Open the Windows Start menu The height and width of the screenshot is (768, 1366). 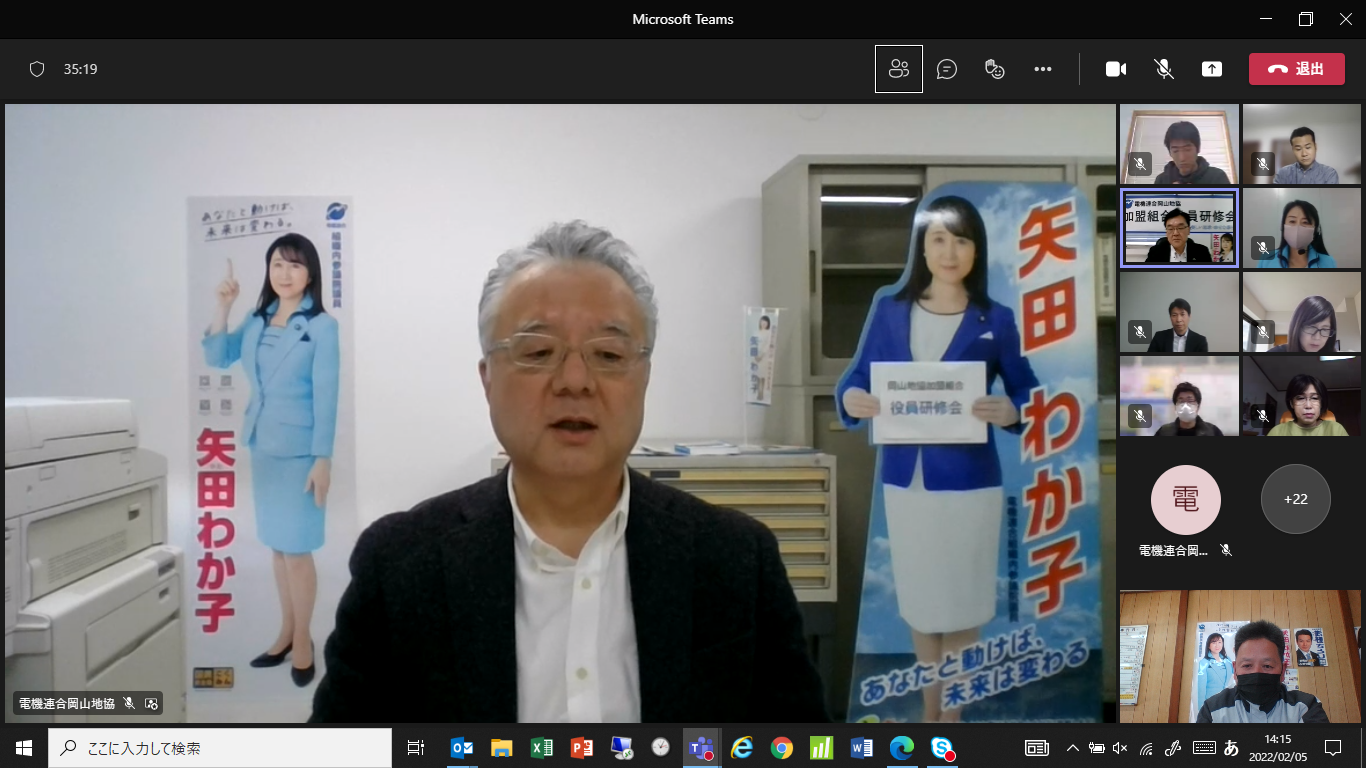[24, 747]
